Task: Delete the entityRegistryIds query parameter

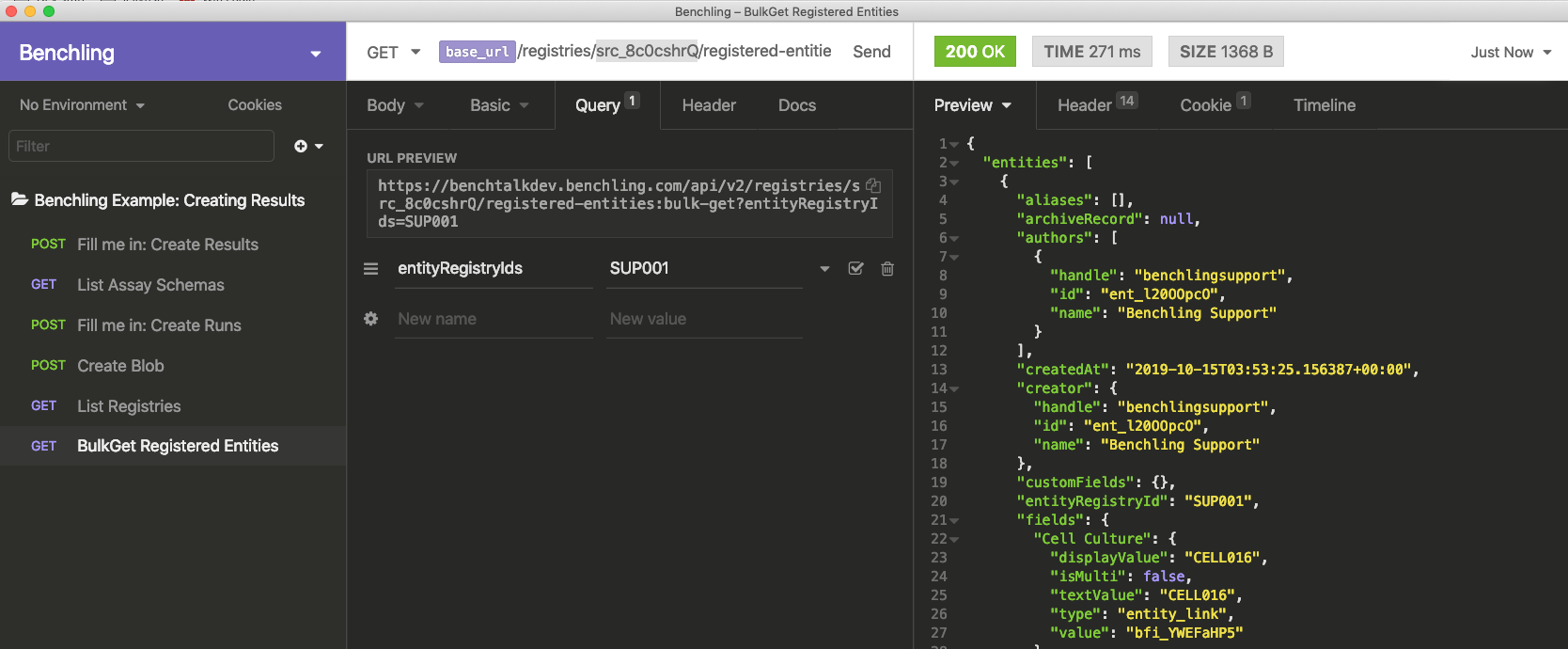Action: click(887, 269)
